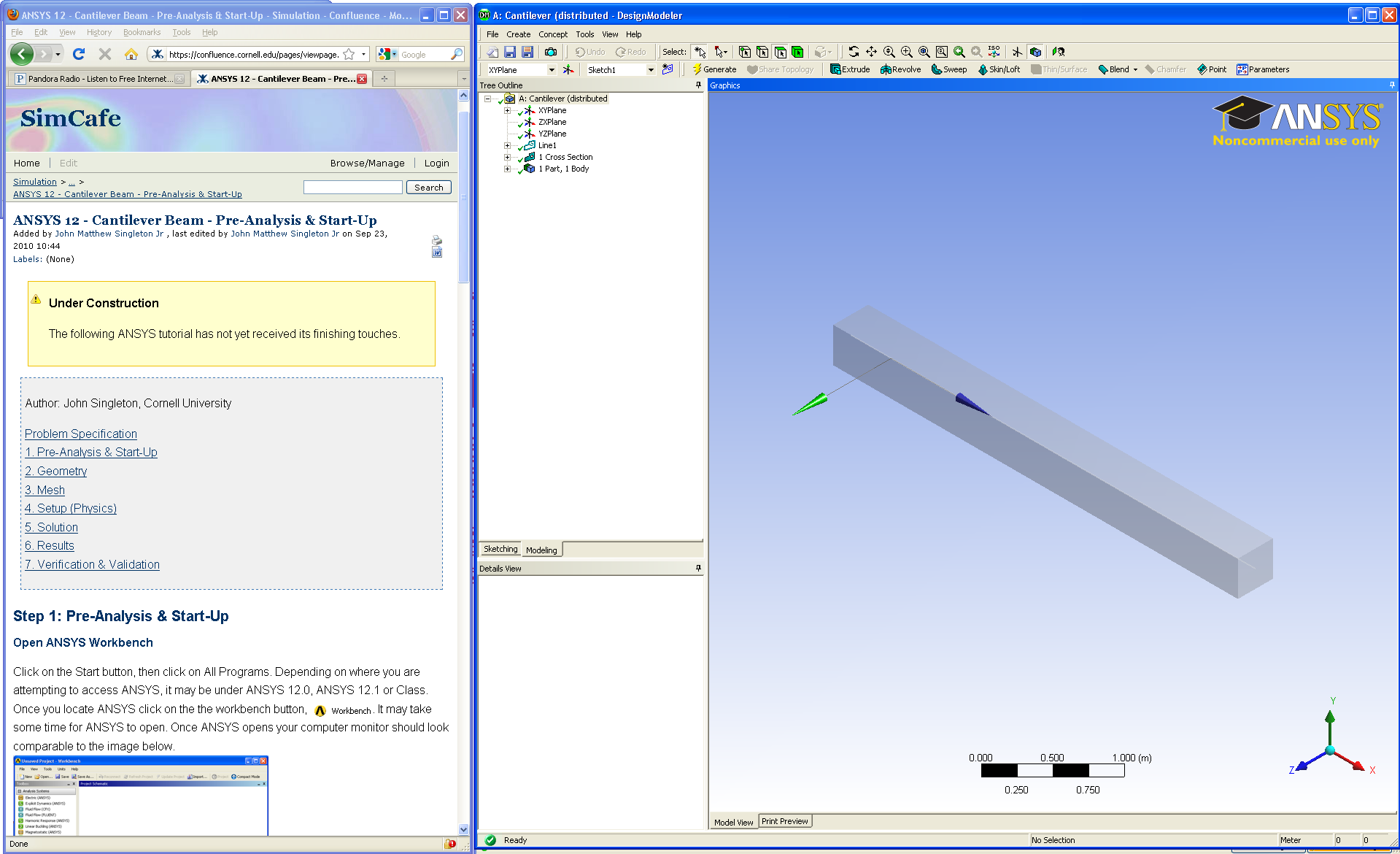The image size is (1400, 854).
Task: Bookmark page with star icon
Action: click(x=349, y=54)
